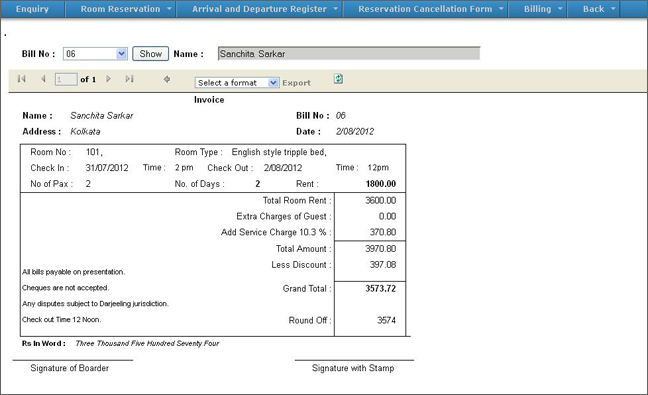Open the Select a format dropdown
The image size is (648, 395).
point(273,83)
